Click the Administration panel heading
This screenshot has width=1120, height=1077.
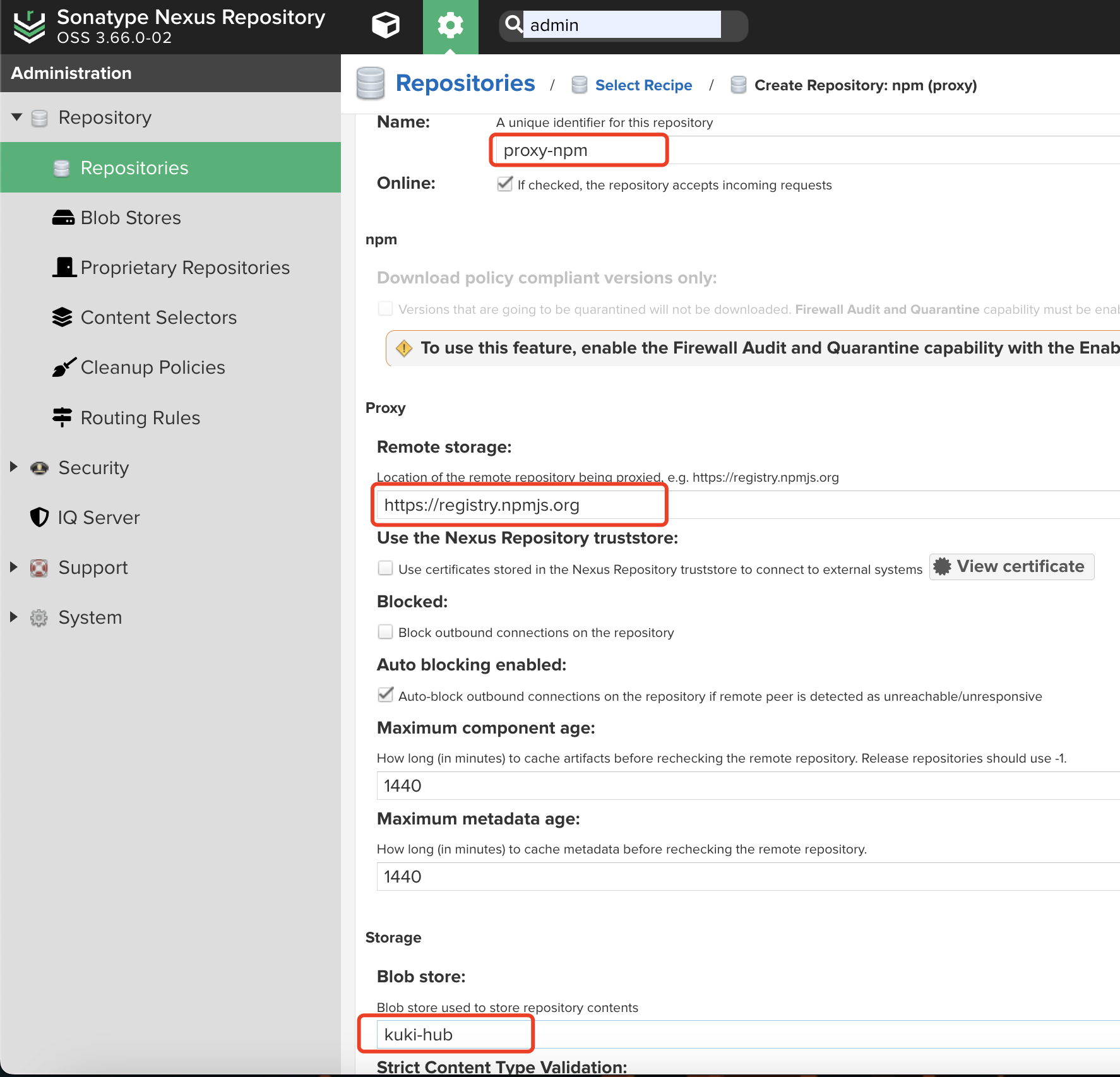(71, 73)
